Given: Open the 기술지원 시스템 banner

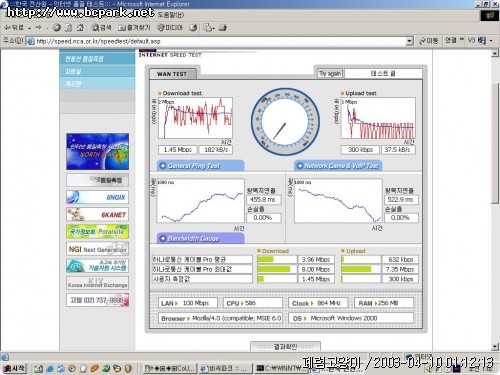Looking at the screenshot, I should click(97, 266).
